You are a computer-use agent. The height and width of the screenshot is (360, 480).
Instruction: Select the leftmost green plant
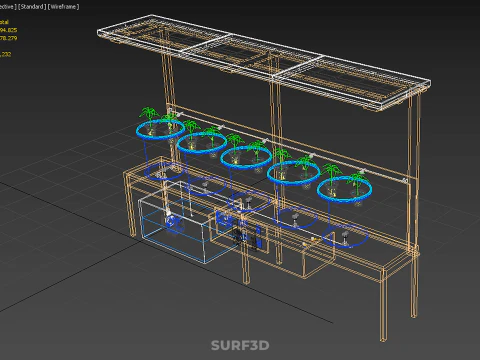tap(149, 118)
